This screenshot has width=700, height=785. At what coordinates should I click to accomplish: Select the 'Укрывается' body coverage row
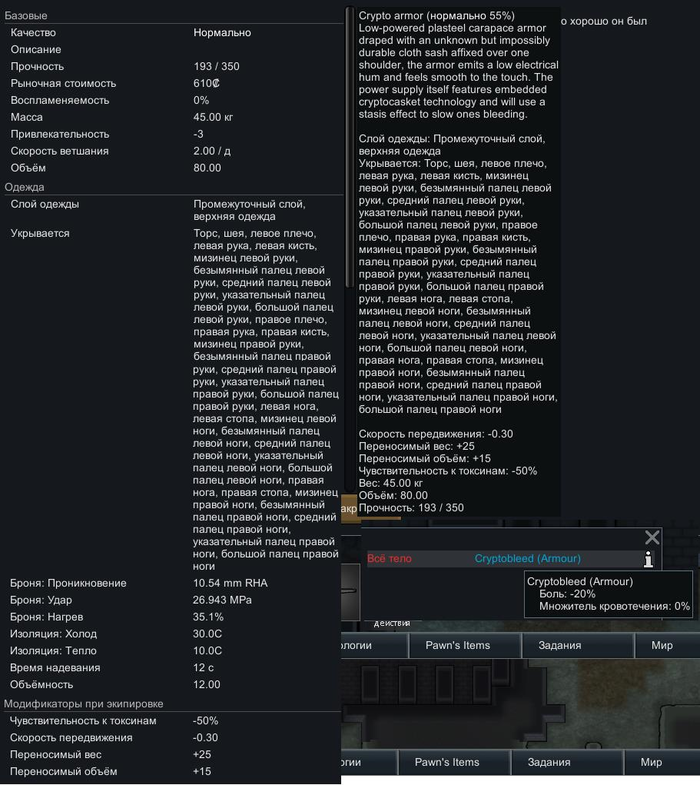pyautogui.click(x=173, y=400)
